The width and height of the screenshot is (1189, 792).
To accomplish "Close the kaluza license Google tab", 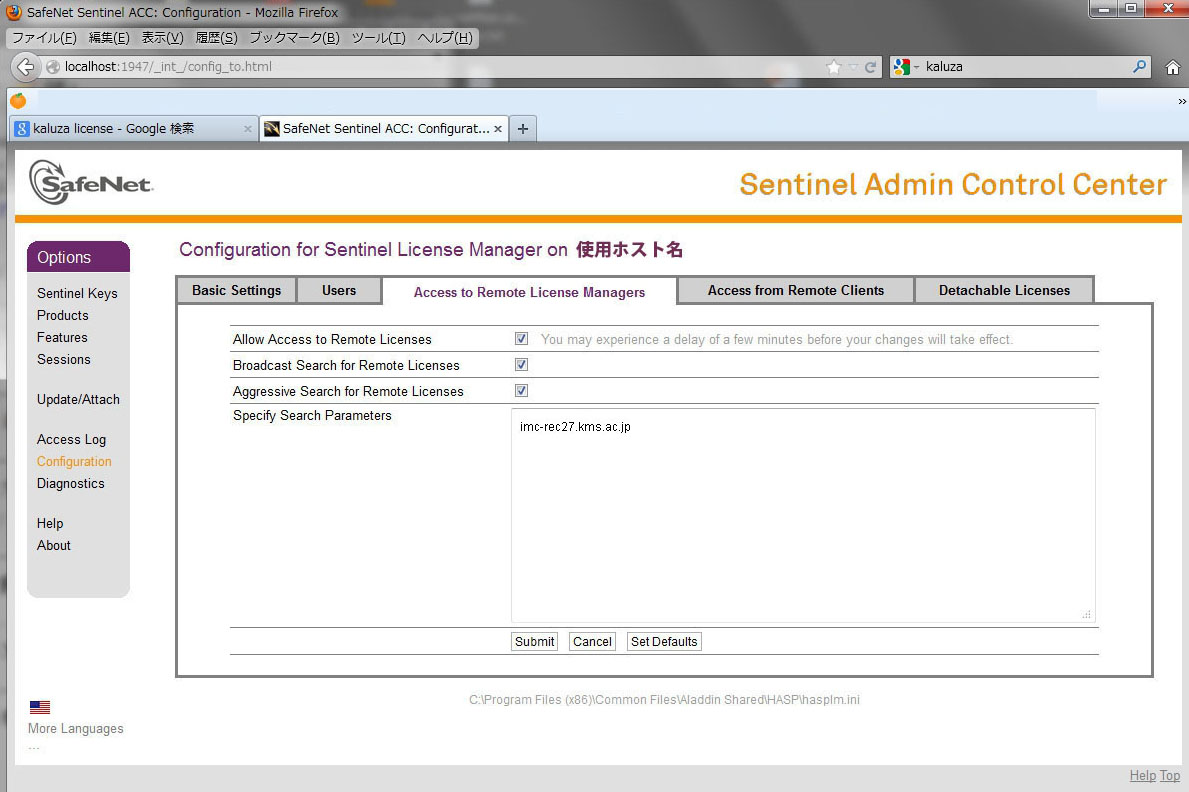I will (247, 129).
